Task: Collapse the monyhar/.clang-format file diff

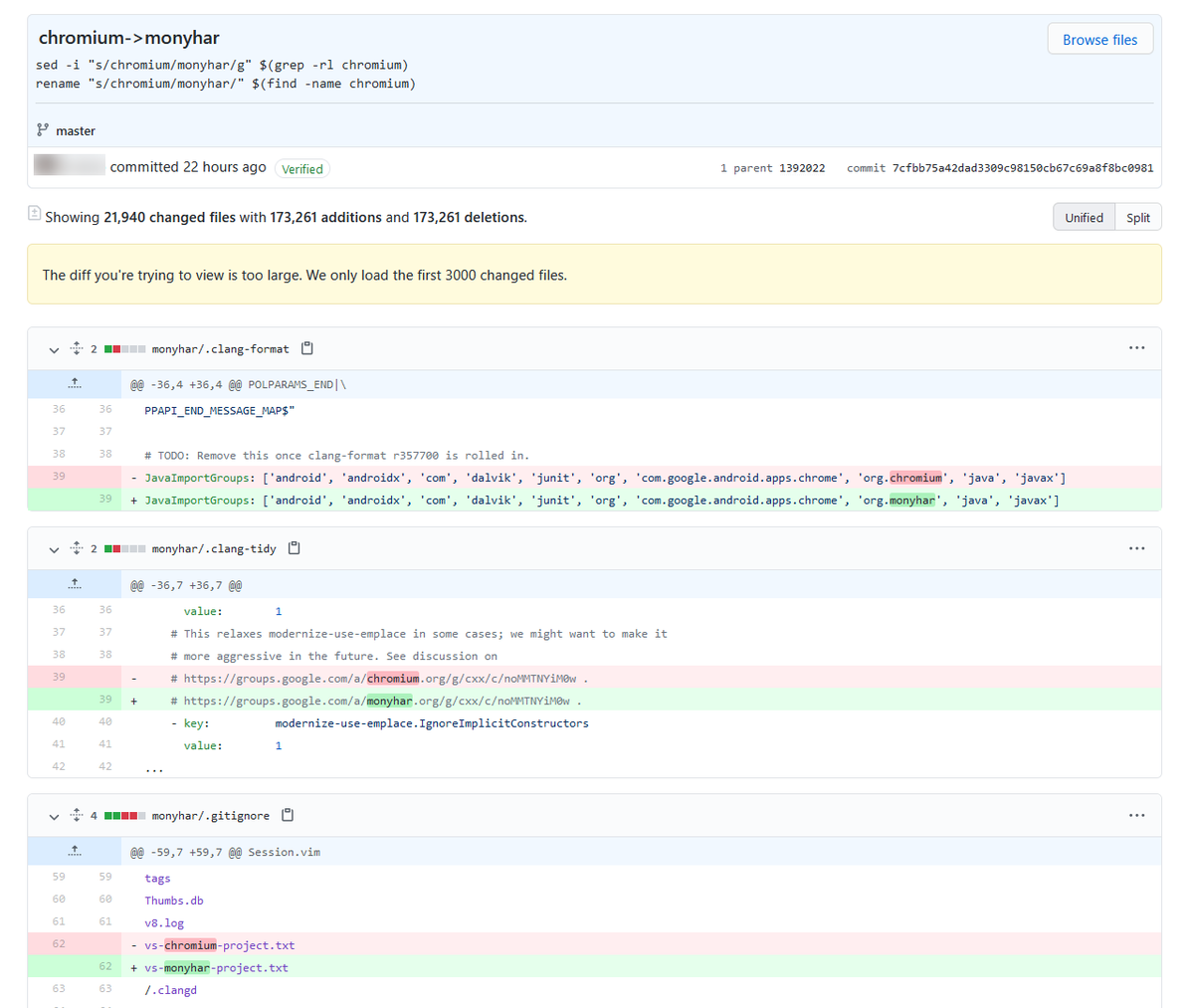Action: [x=54, y=349]
